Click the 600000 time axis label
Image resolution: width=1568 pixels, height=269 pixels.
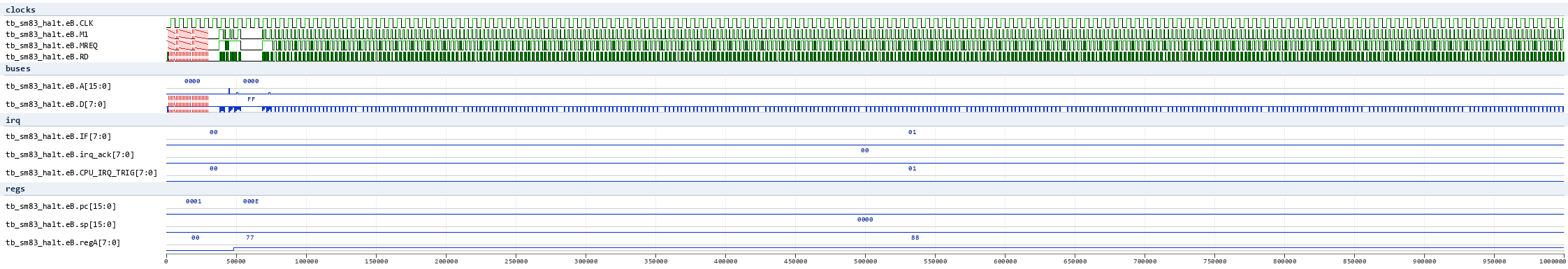pos(1005,261)
